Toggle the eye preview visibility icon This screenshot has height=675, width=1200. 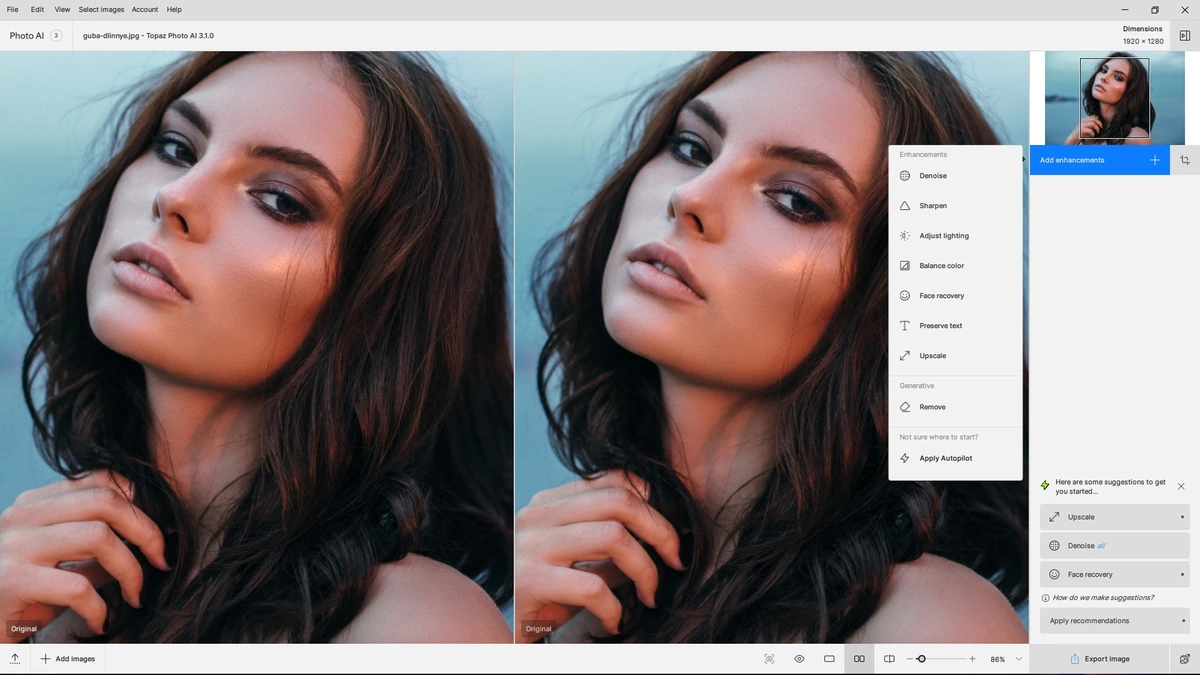click(800, 659)
